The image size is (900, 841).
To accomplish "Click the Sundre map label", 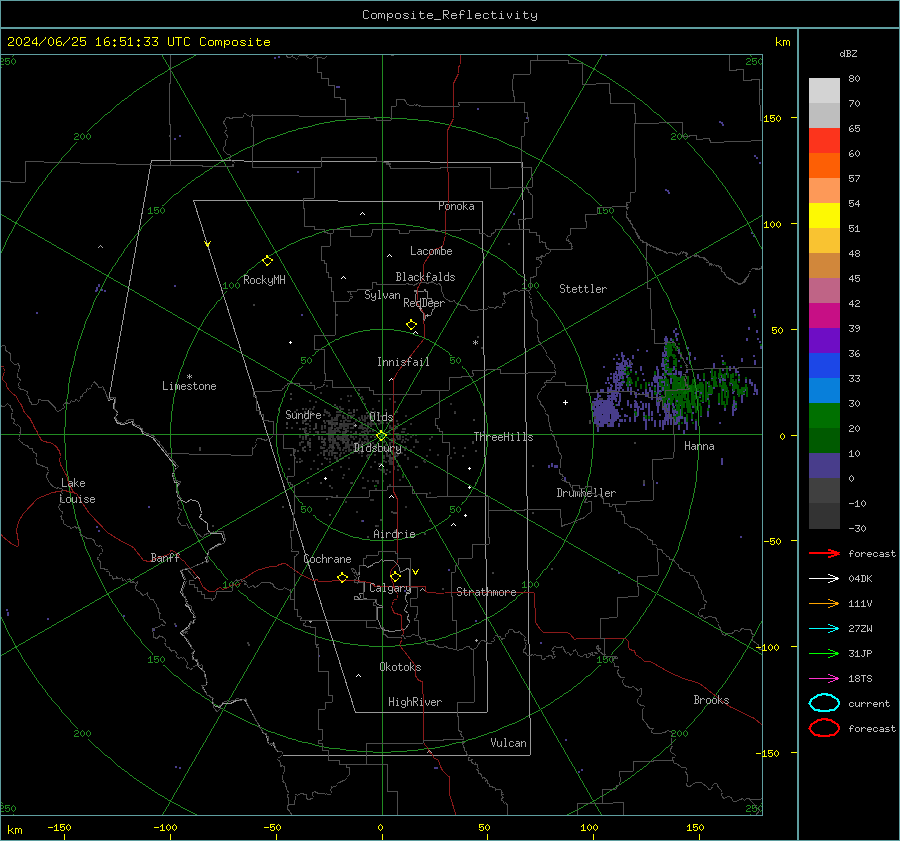I will point(303,414).
